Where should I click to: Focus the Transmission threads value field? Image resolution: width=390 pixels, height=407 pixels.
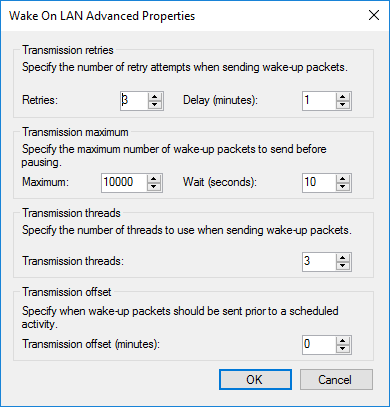click(x=319, y=262)
